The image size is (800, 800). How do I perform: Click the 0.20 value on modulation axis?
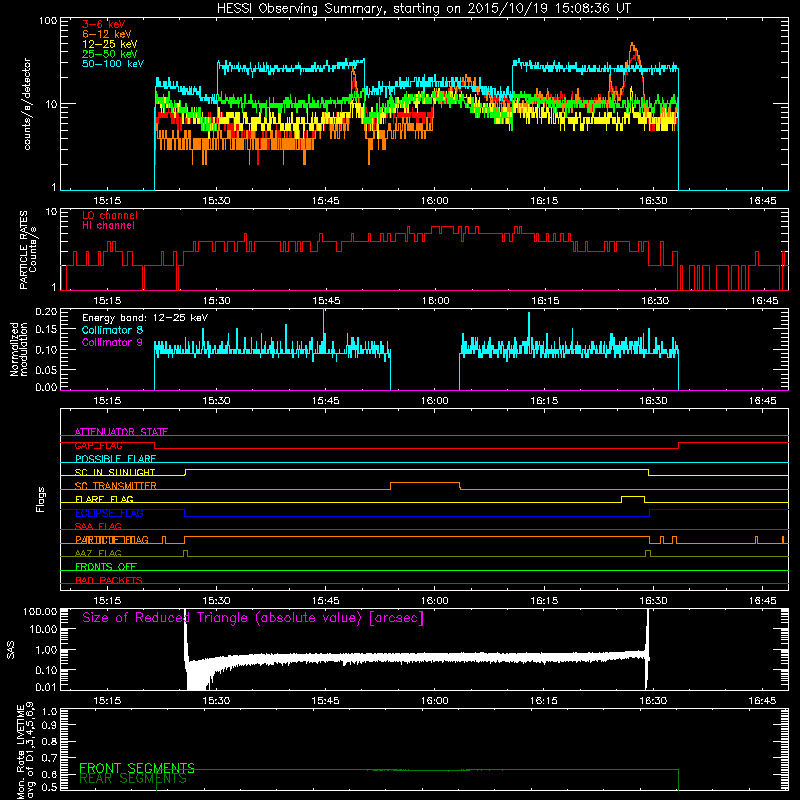[x=46, y=312]
